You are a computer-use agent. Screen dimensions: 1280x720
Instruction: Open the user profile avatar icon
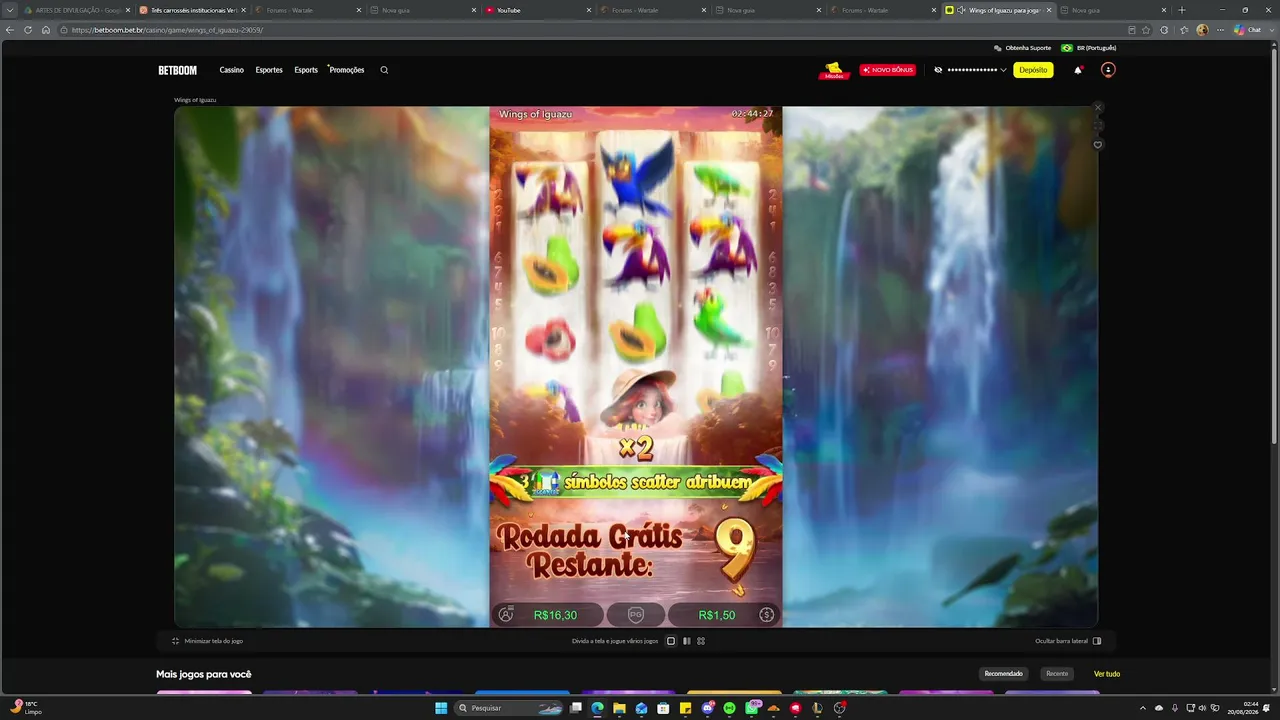click(x=1107, y=70)
